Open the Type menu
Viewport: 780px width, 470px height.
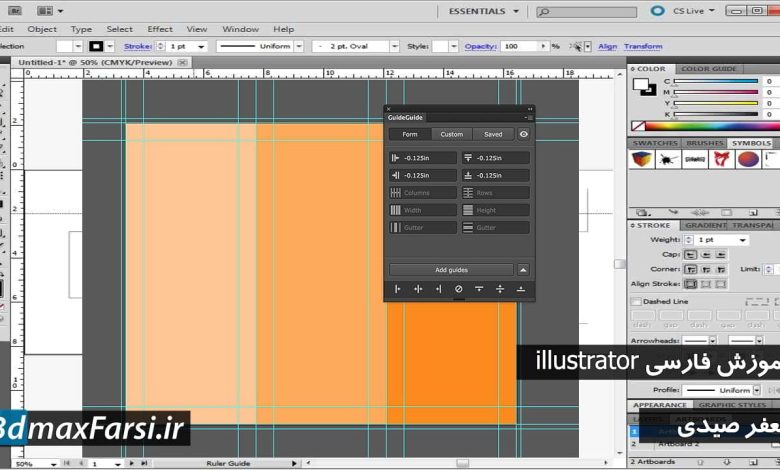pos(81,29)
